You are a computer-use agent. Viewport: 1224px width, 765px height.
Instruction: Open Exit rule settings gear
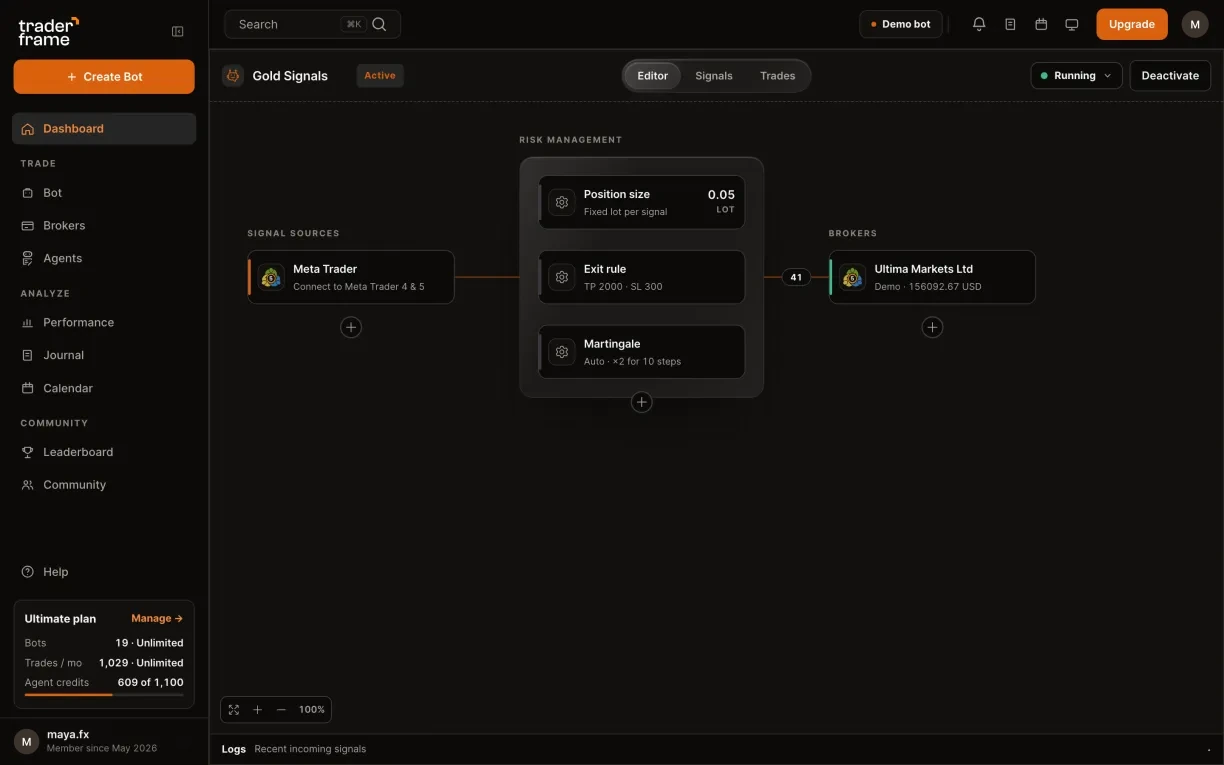tap(562, 277)
